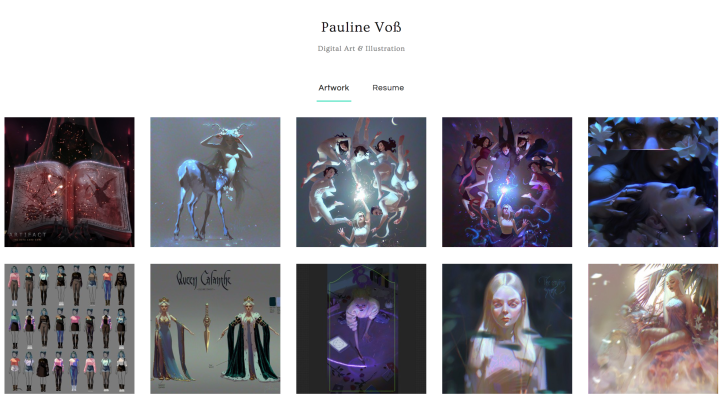Image resolution: width=720 pixels, height=405 pixels.
Task: Click the glowing light in white dancers artwork
Action: tap(361, 195)
